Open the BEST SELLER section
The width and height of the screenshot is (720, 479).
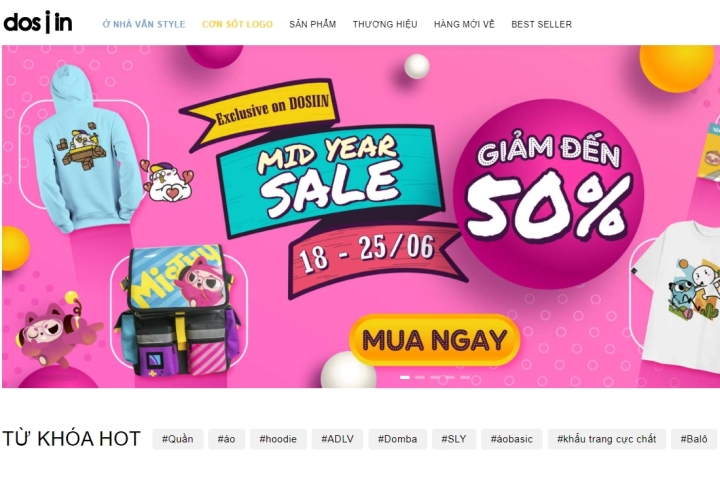pyautogui.click(x=541, y=24)
